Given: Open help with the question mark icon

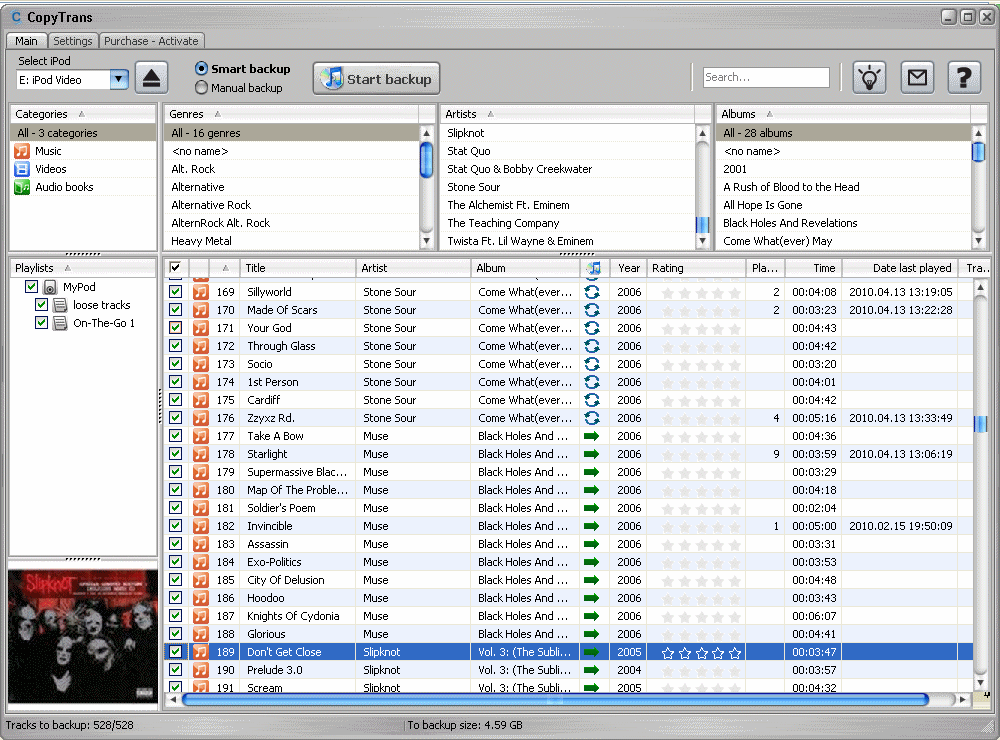Looking at the screenshot, I should coord(964,78).
